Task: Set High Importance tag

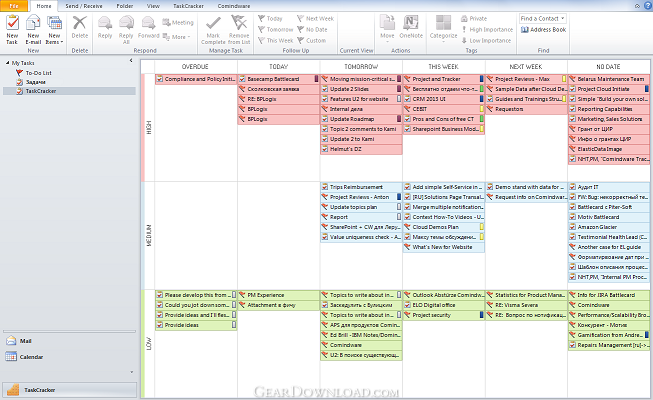Action: tap(487, 30)
